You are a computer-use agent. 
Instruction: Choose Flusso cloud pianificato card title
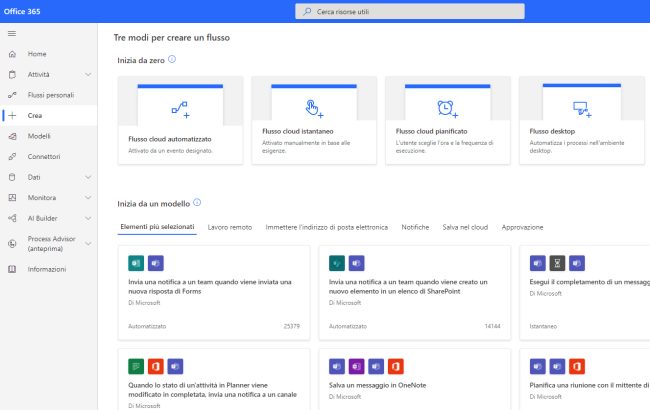(x=431, y=131)
